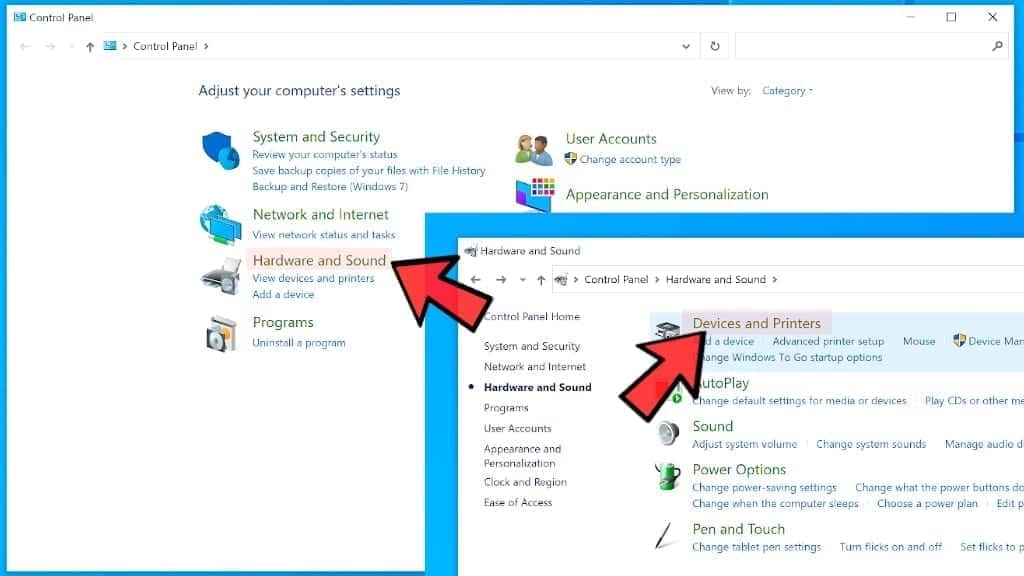Click Review your computer's status

tap(325, 155)
